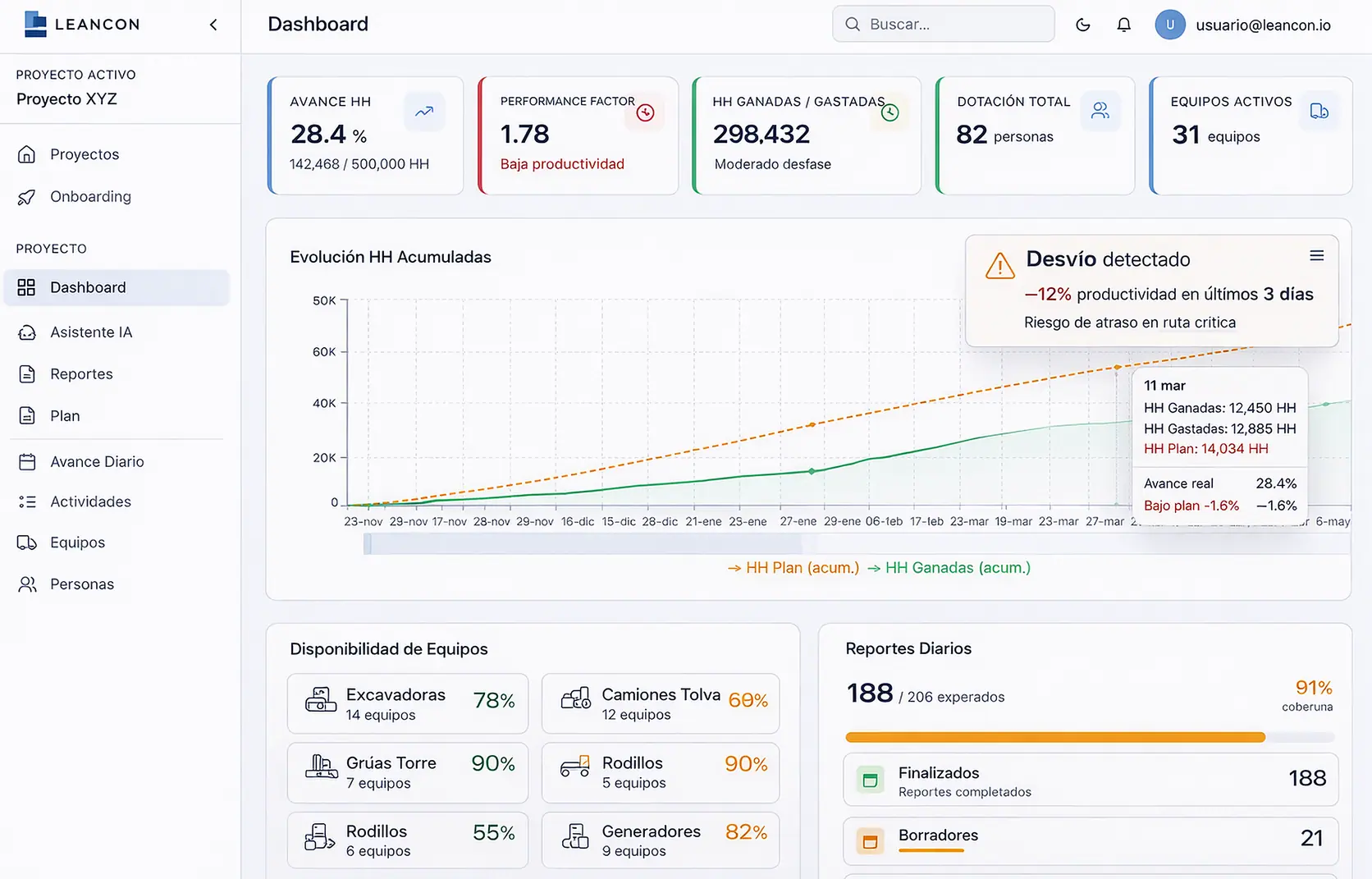Click the warning triangle in Desvío alert
The height and width of the screenshot is (879, 1372).
pyautogui.click(x=1000, y=265)
